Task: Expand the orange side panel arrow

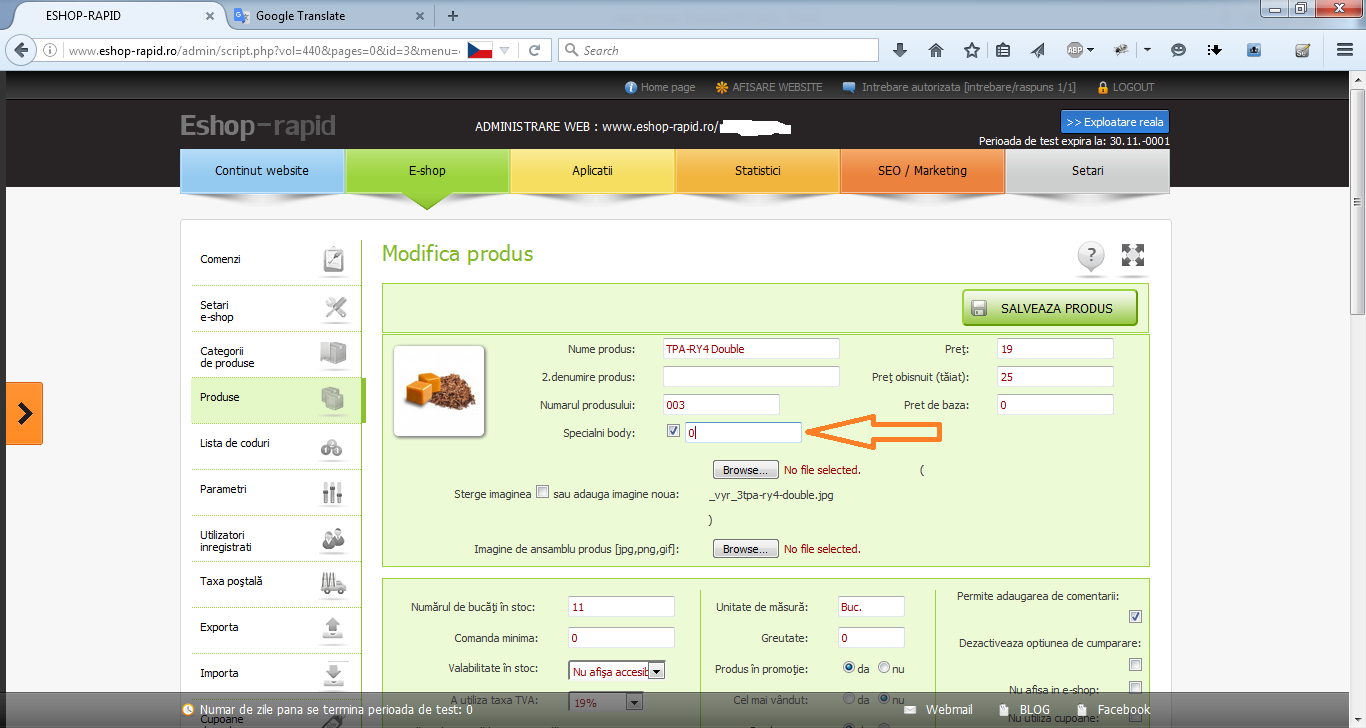Action: (25, 413)
